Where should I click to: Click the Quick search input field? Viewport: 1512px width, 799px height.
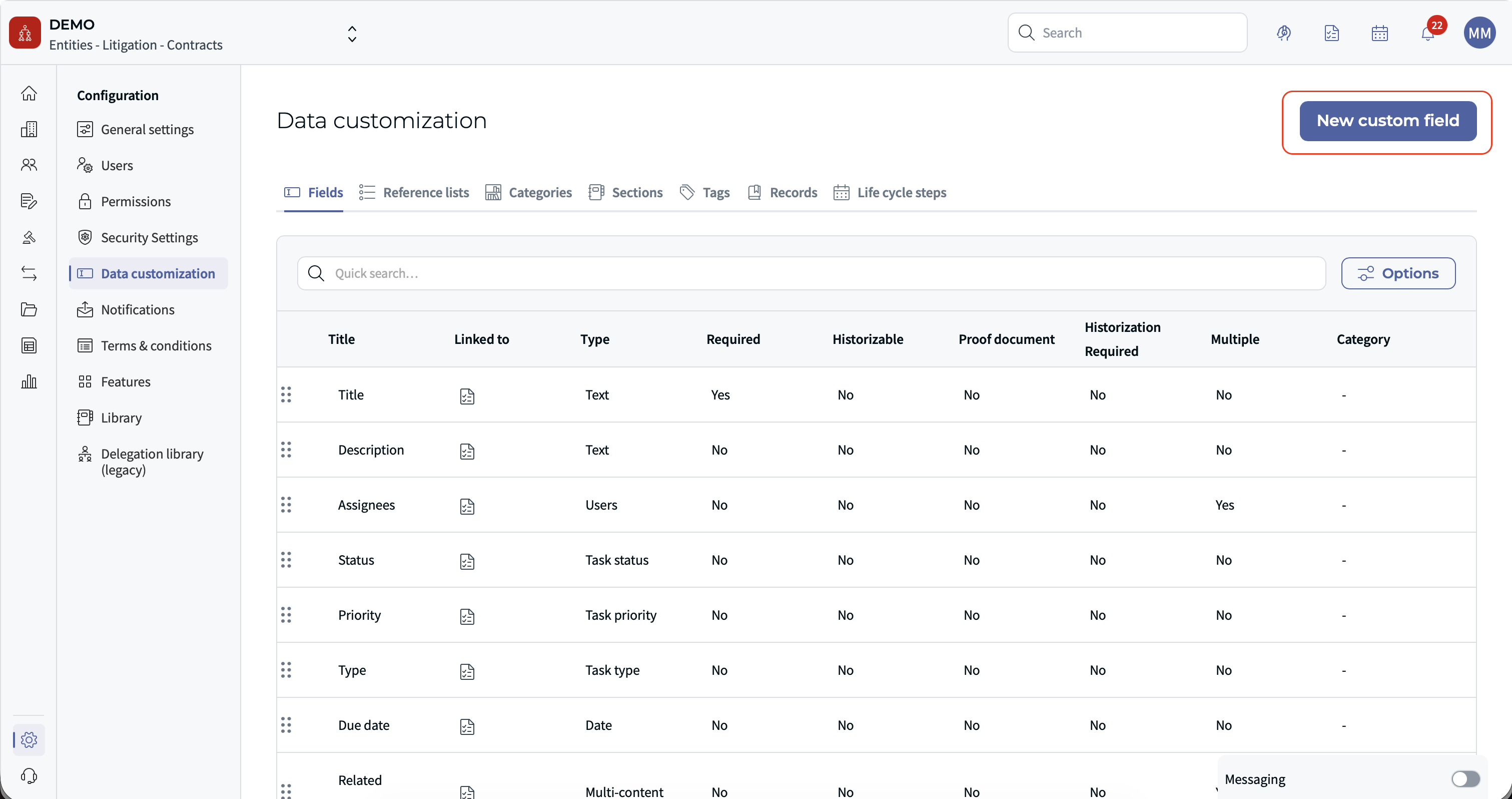(x=810, y=273)
